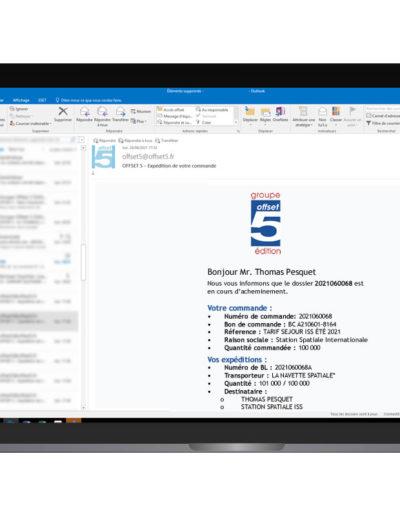400x516 pixels.
Task: Click the groupe offset 5 édition logo
Action: click(x=266, y=223)
